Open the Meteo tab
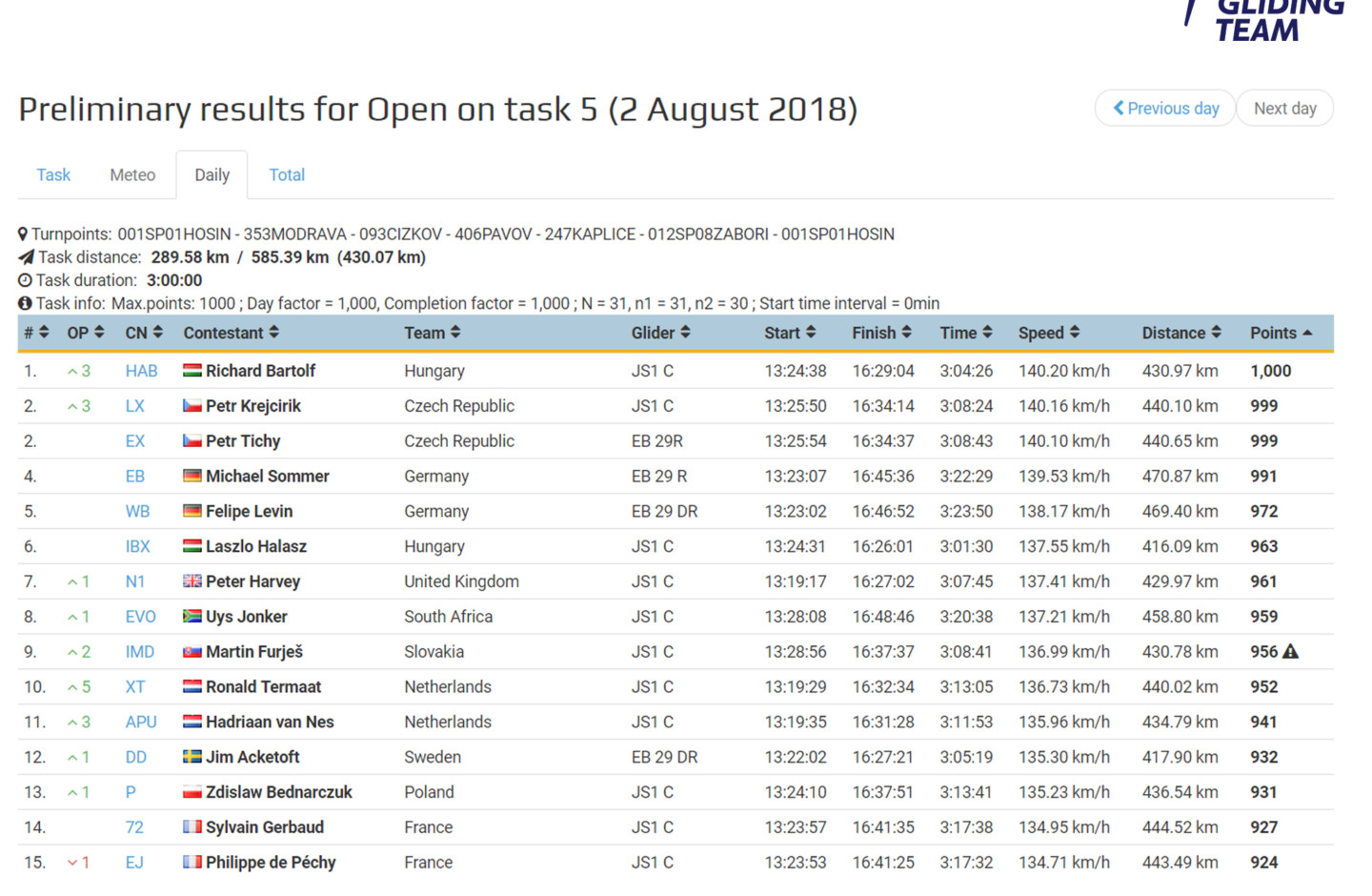Screen dimensions: 1372x896 pyautogui.click(x=132, y=175)
